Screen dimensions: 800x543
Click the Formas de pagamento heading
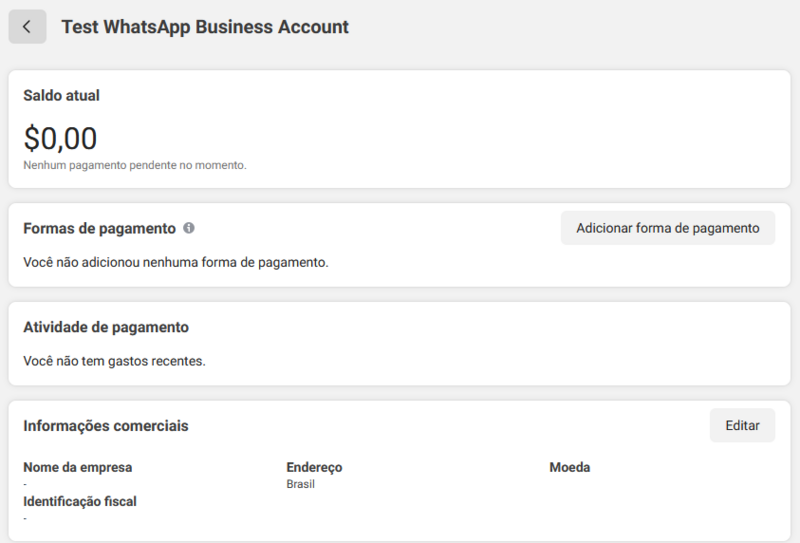99,228
